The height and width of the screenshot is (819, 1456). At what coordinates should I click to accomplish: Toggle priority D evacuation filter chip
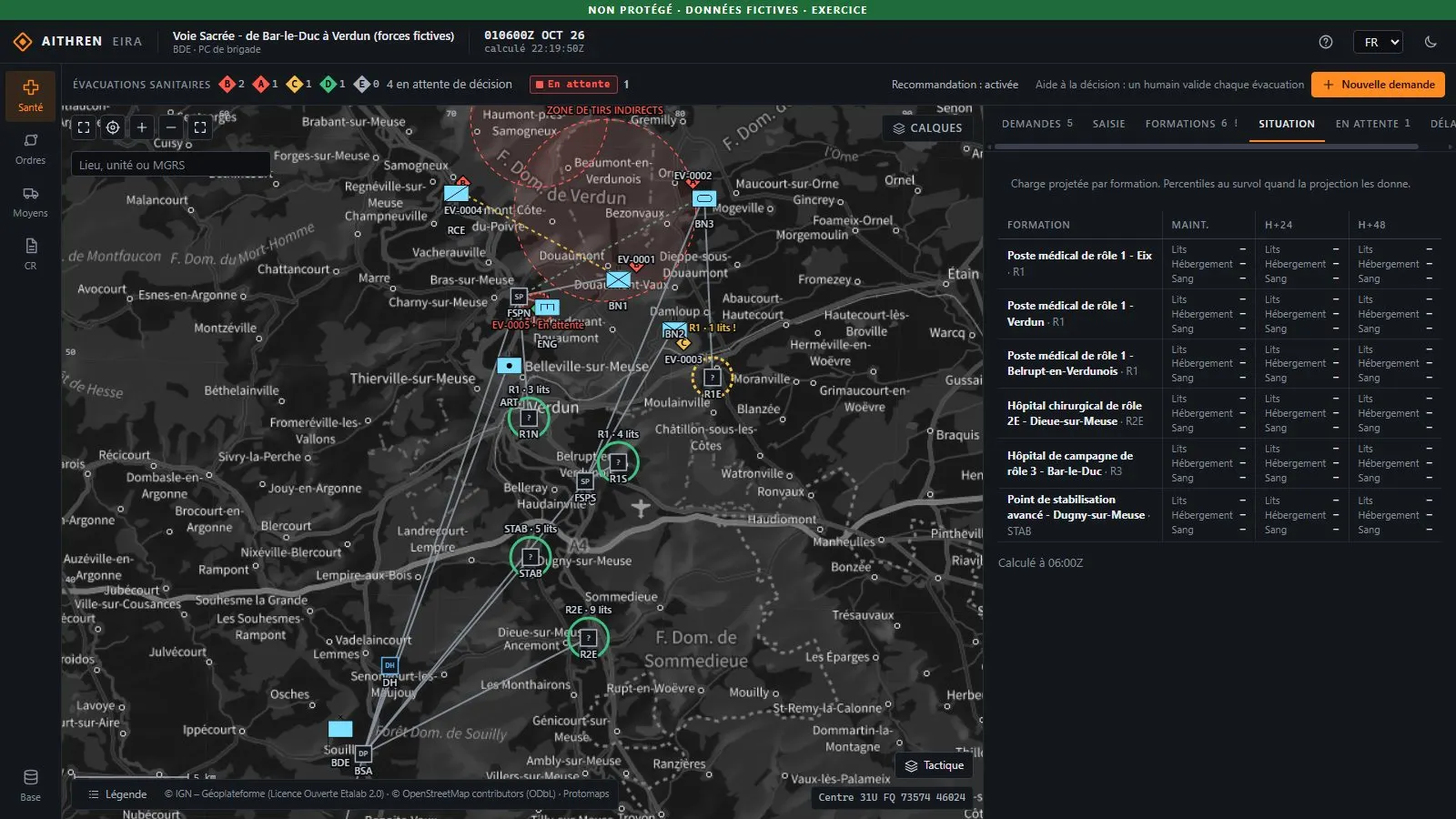(333, 85)
